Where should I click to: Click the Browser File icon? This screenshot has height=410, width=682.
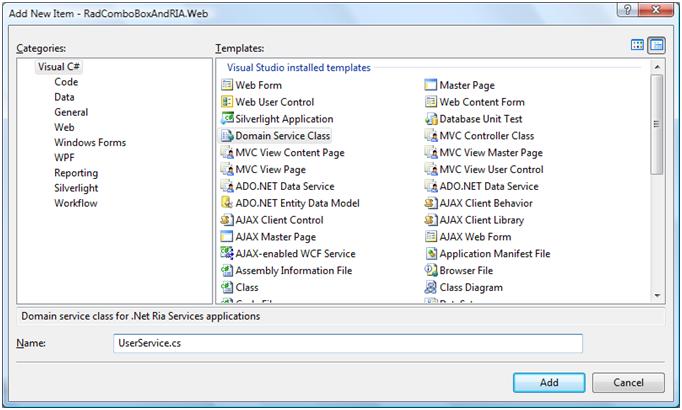[431, 270]
